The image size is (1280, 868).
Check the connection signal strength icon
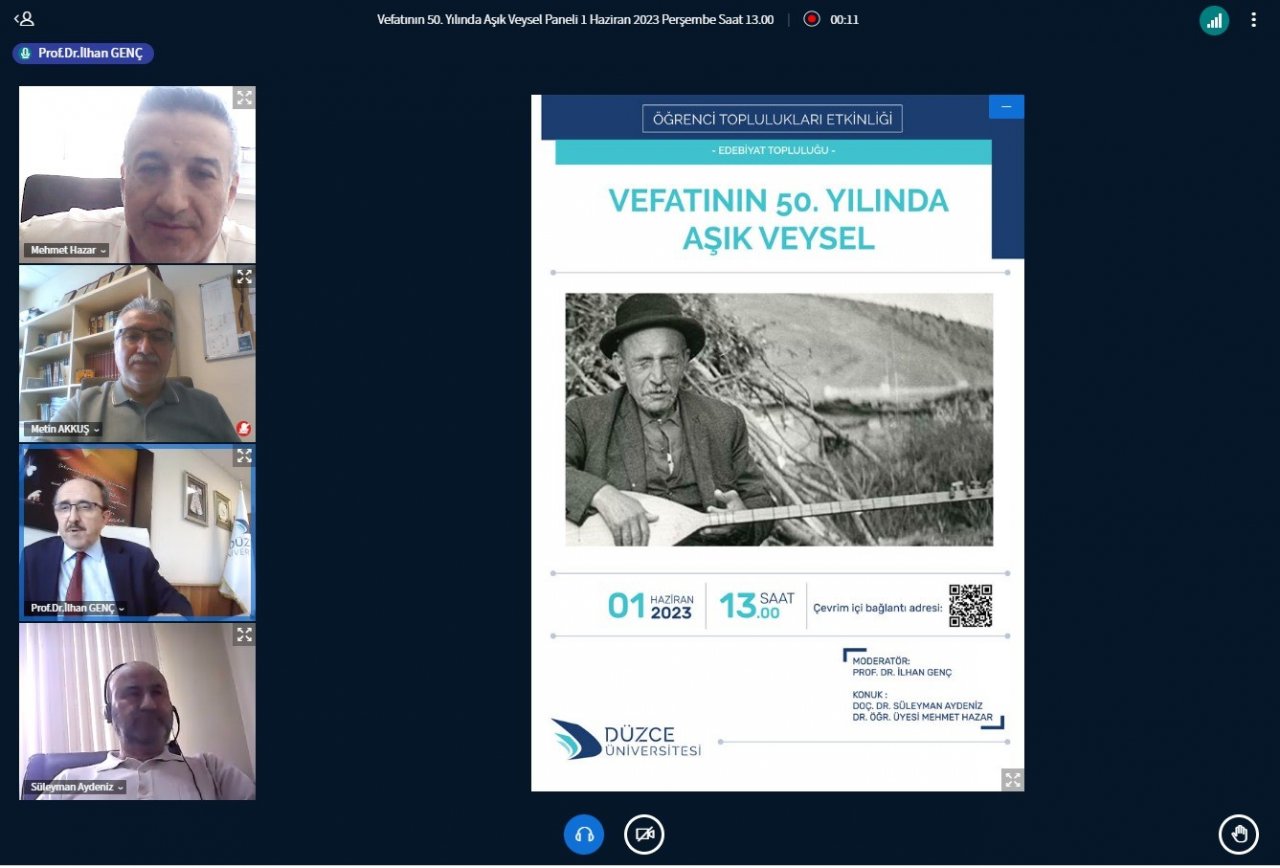pos(1214,20)
